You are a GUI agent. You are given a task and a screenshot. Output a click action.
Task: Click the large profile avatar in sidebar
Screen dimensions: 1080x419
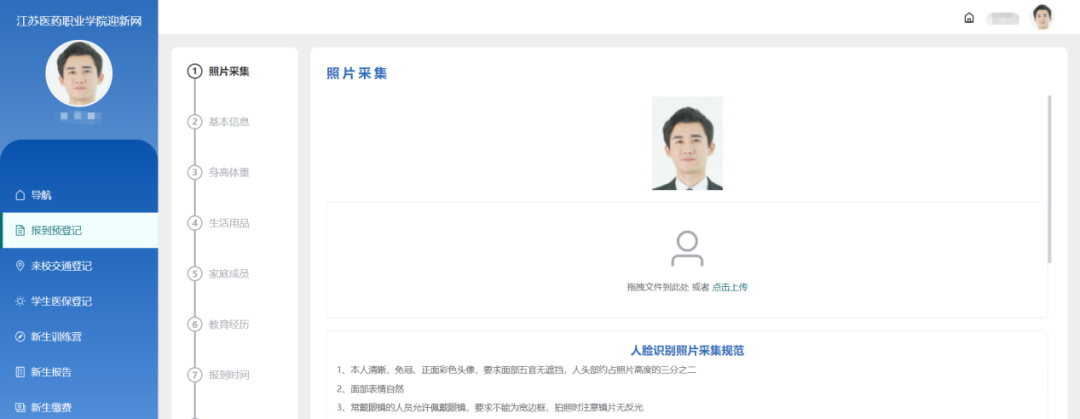click(79, 73)
